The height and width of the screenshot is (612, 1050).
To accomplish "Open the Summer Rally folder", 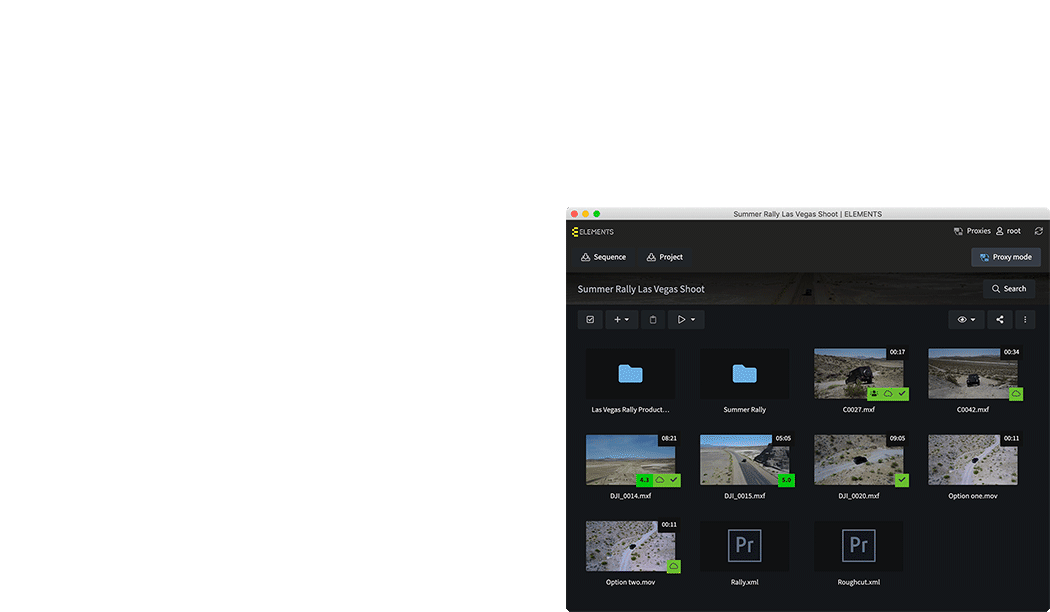I will [x=744, y=373].
